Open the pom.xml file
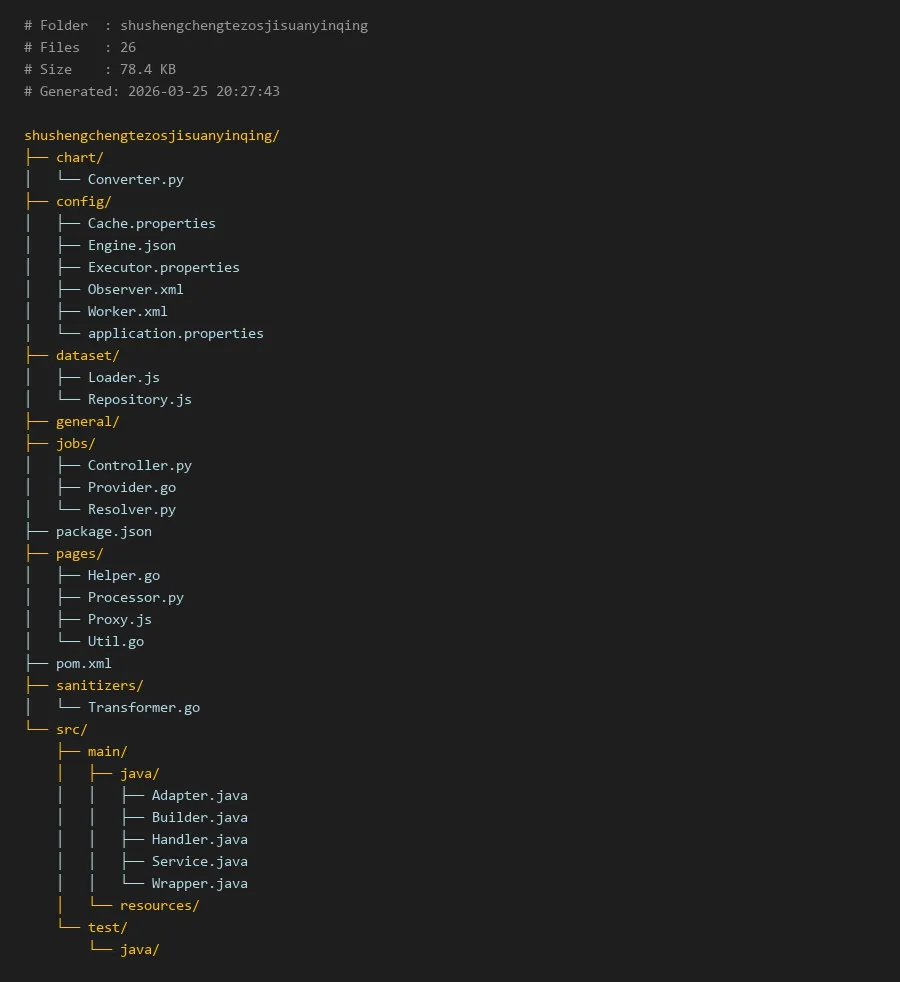Image resolution: width=900 pixels, height=982 pixels. (83, 663)
